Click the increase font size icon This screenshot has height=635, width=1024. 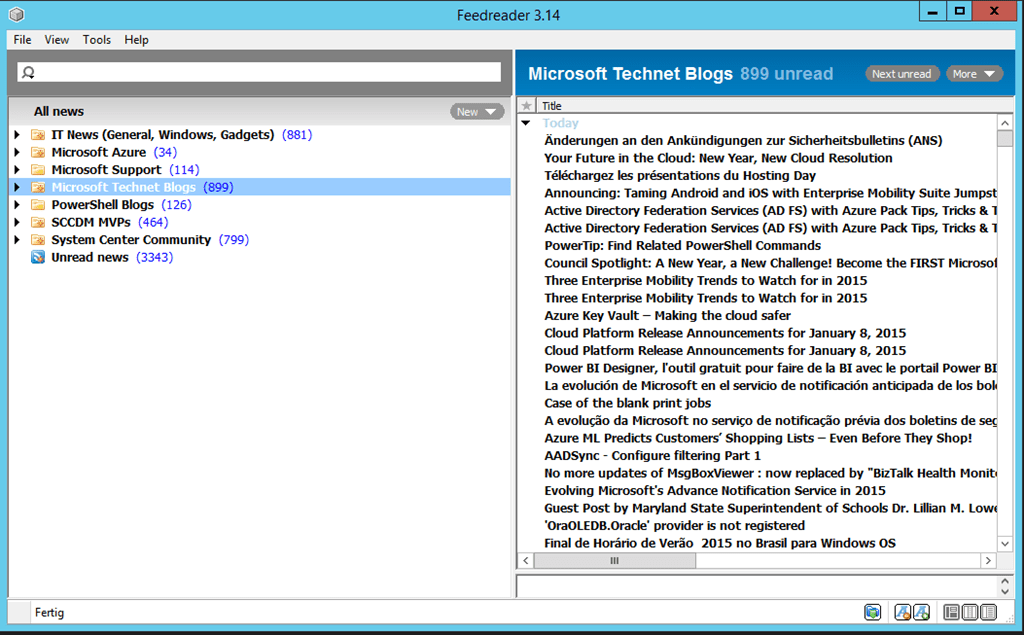coord(921,612)
